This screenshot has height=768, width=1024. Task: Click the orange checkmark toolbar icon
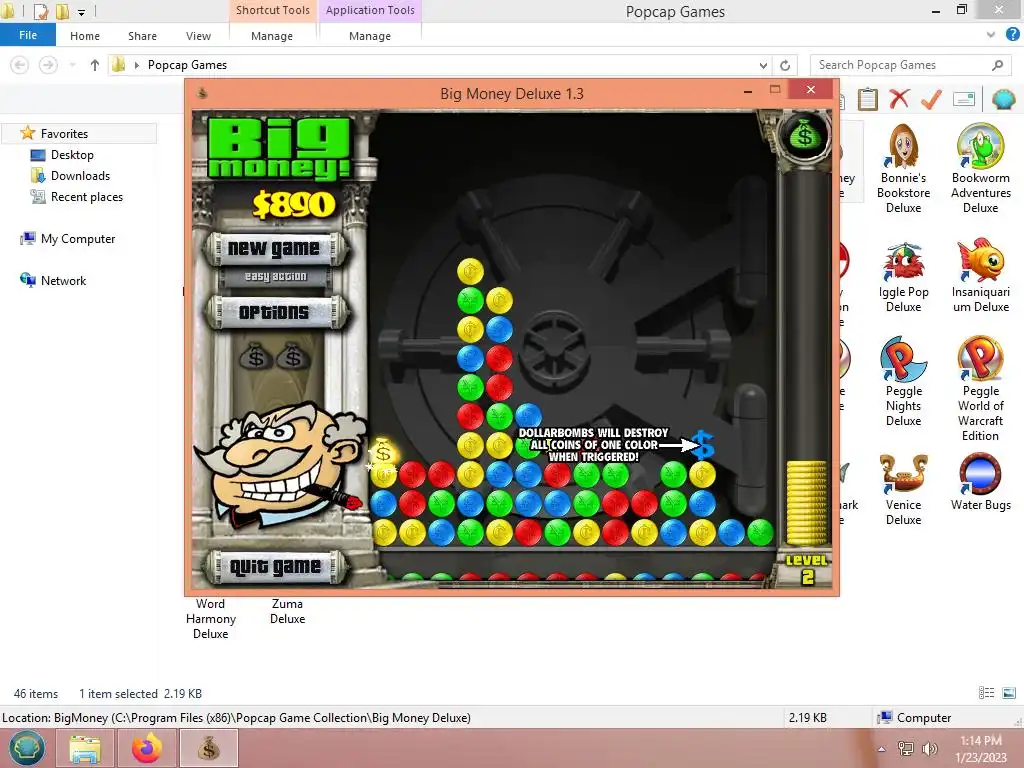tap(931, 99)
